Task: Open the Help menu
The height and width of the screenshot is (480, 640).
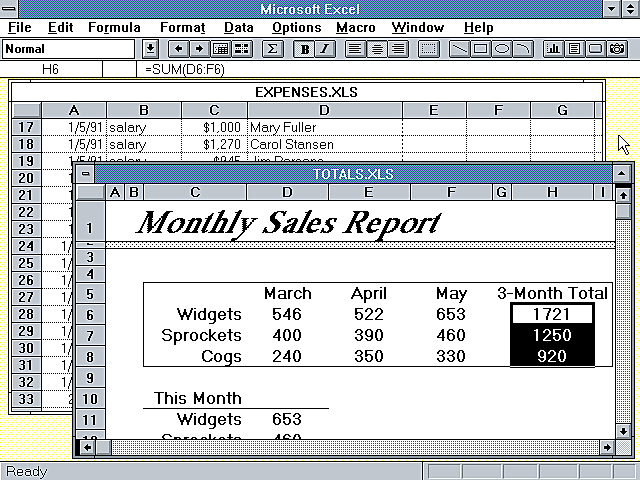Action: coord(478,27)
